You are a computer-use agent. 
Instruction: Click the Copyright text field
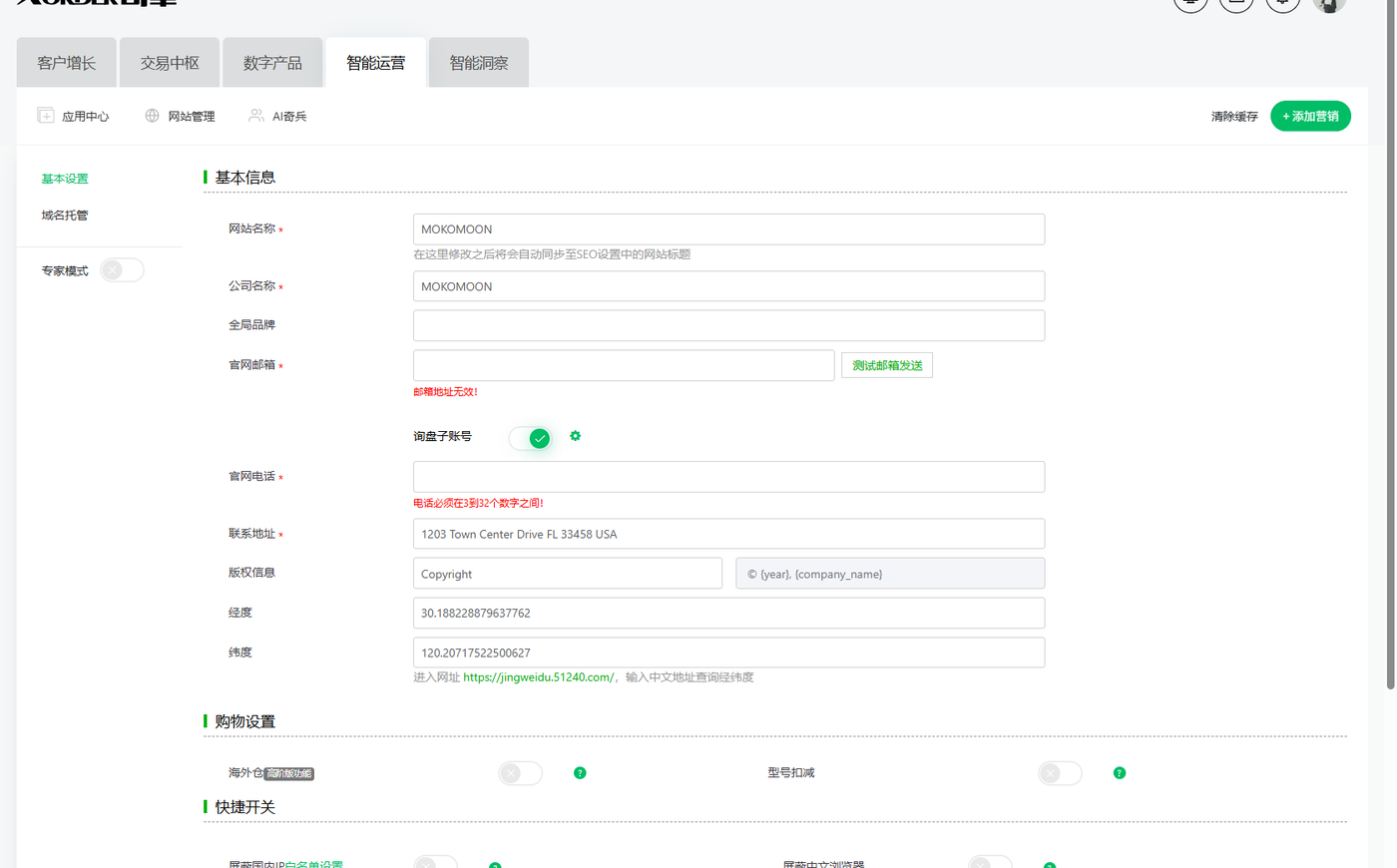coord(568,574)
